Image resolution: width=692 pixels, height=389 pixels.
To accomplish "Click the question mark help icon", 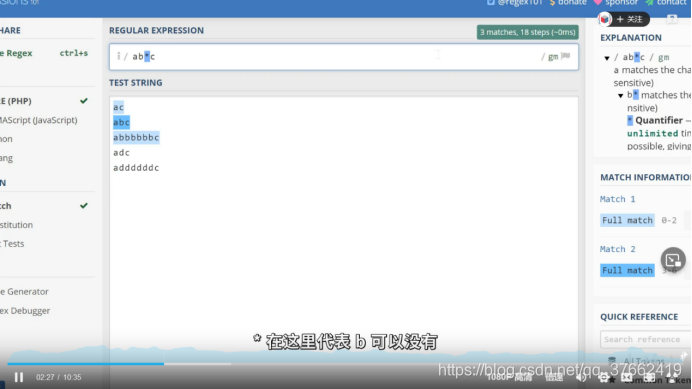I will [x=672, y=19].
